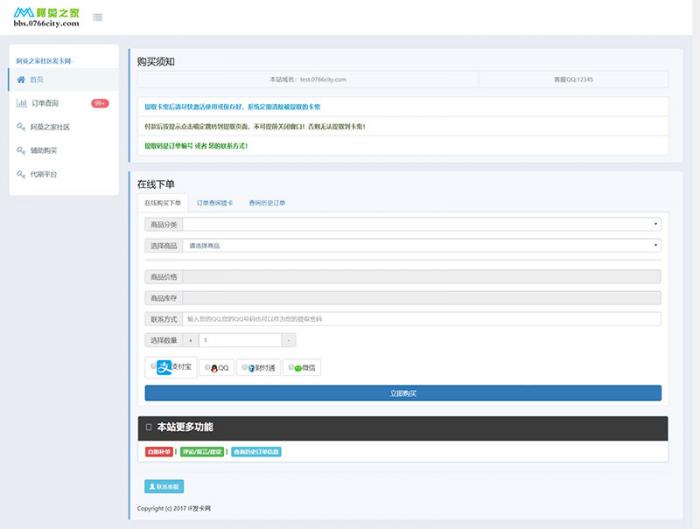Select QQ as the payment method
Screen dimensions: 700x529
[207, 368]
